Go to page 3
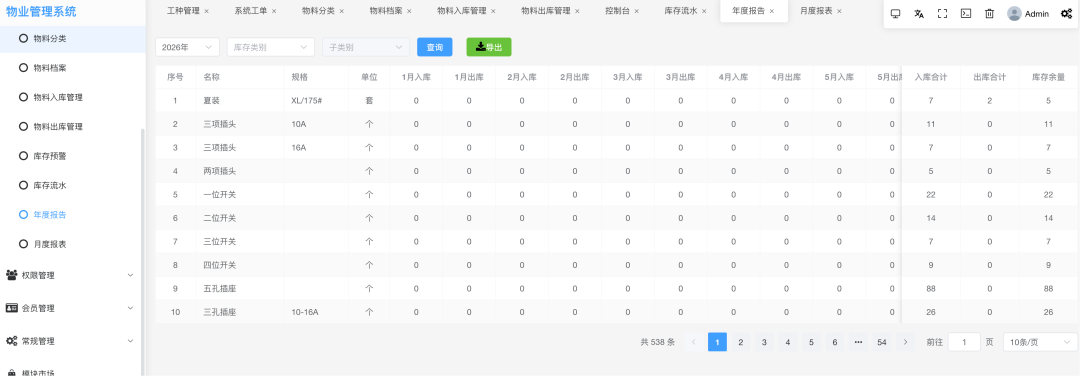This screenshot has height=376, width=1080. pyautogui.click(x=765, y=342)
